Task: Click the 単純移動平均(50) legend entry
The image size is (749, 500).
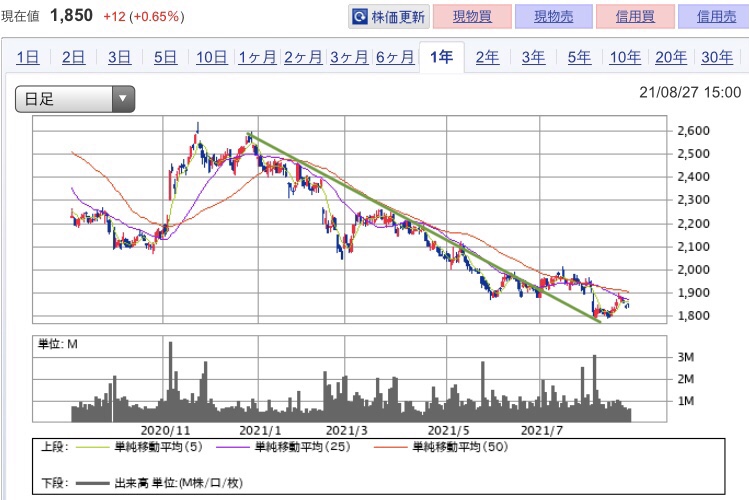Action: coord(441,447)
